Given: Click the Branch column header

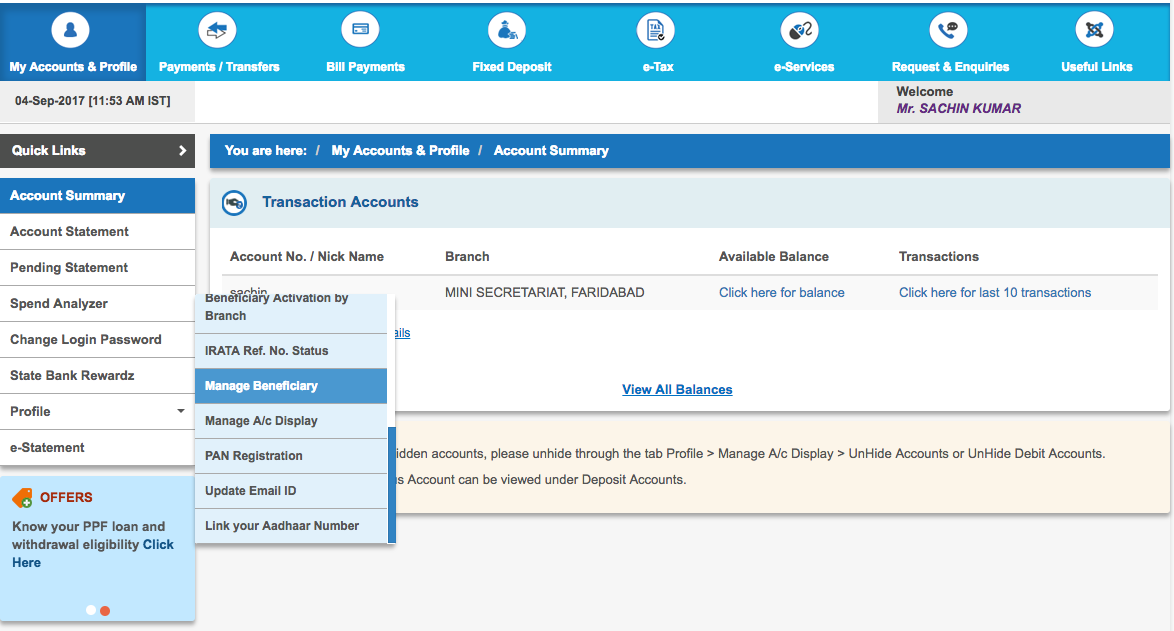Looking at the screenshot, I should 467,257.
